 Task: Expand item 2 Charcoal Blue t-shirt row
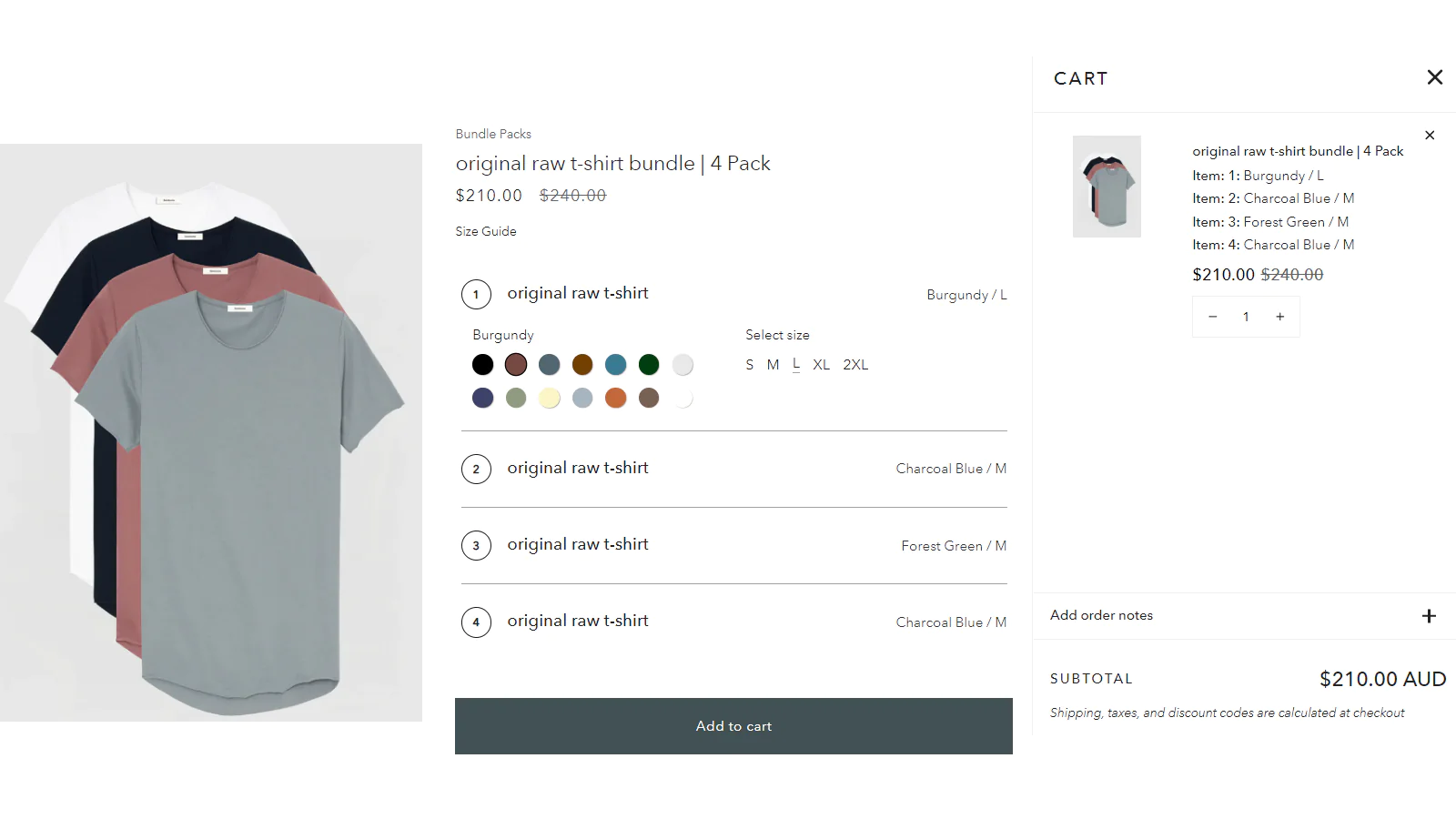tap(733, 469)
